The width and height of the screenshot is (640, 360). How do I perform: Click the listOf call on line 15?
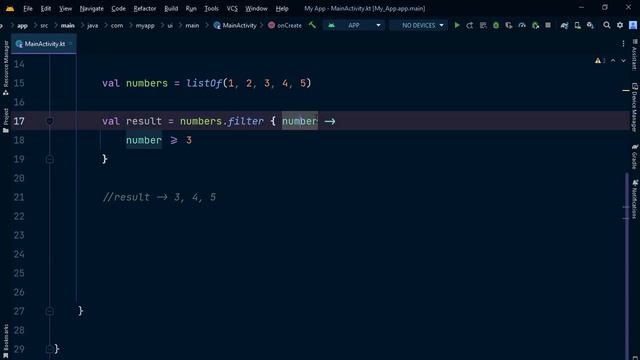point(204,83)
